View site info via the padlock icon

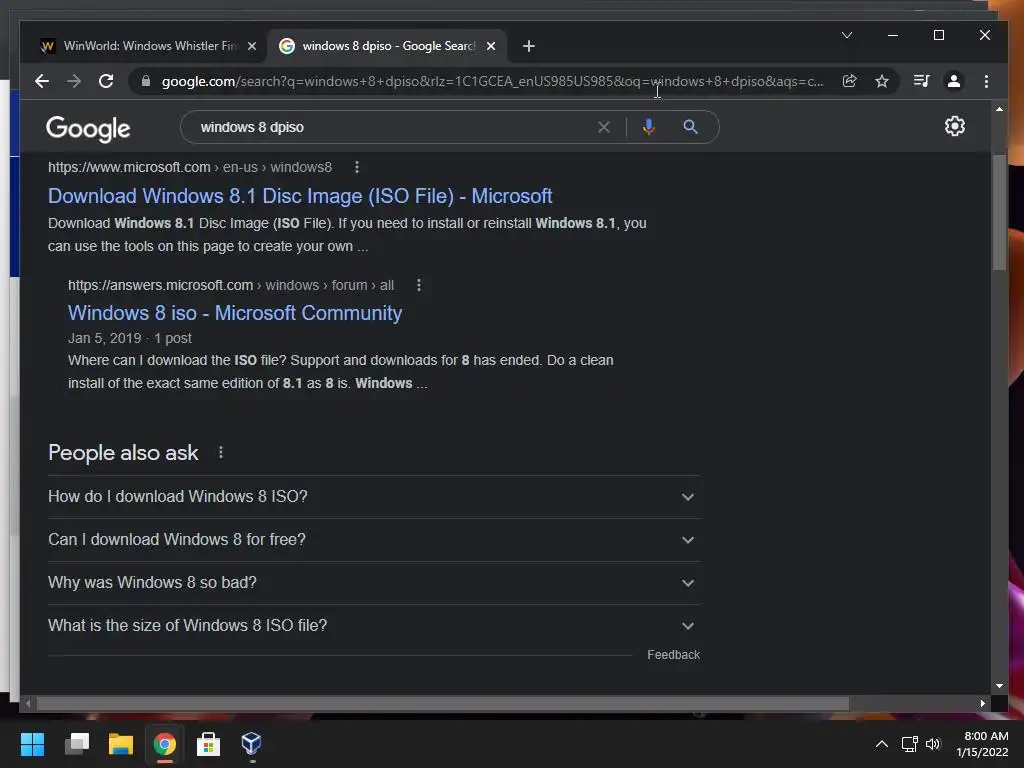click(x=146, y=81)
